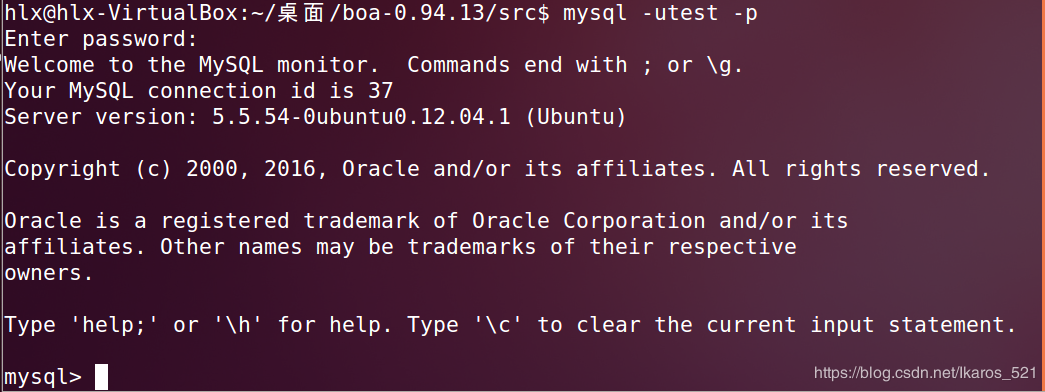Viewport: 1045px width, 392px height.
Task: Click the 'Copyright (c) 2000, 2016' text
Action: 167,169
